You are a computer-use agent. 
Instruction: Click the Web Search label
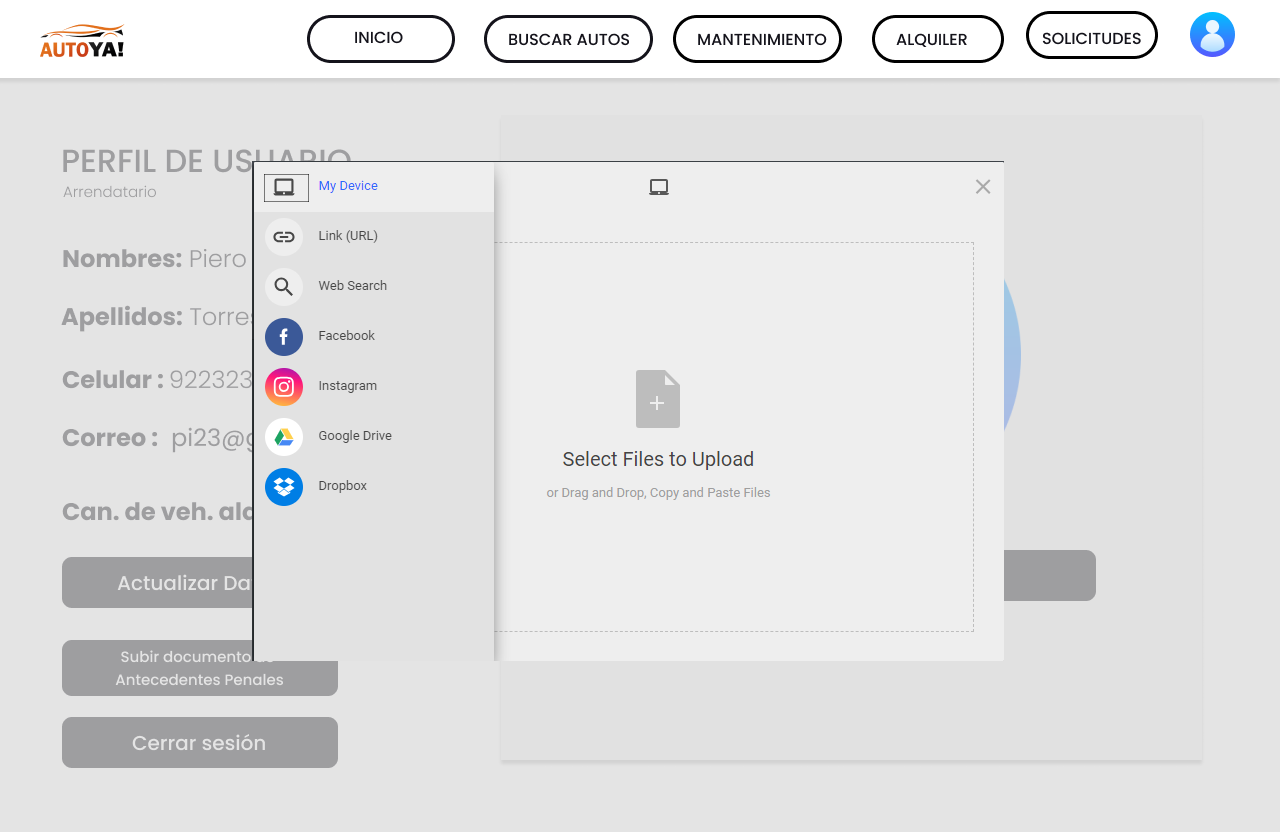point(353,286)
